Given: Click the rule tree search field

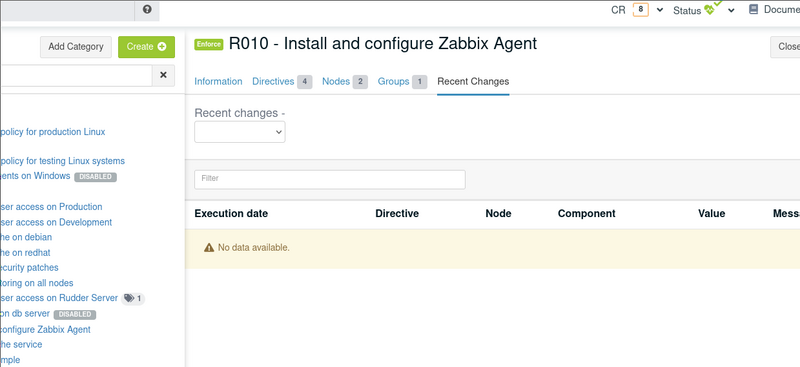Looking at the screenshot, I should (76, 76).
